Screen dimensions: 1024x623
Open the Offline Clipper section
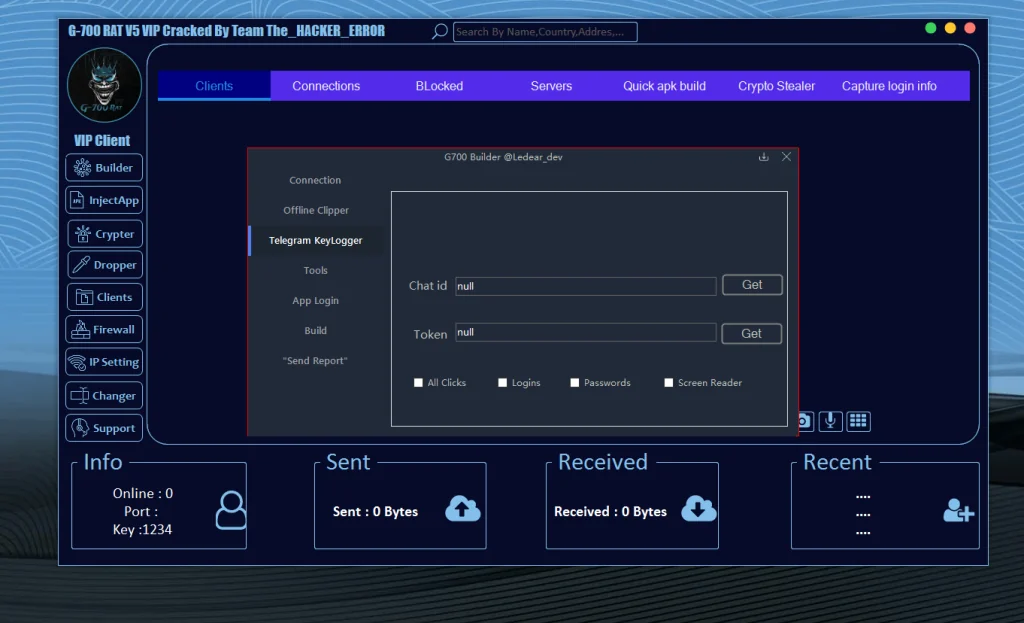[x=315, y=210]
